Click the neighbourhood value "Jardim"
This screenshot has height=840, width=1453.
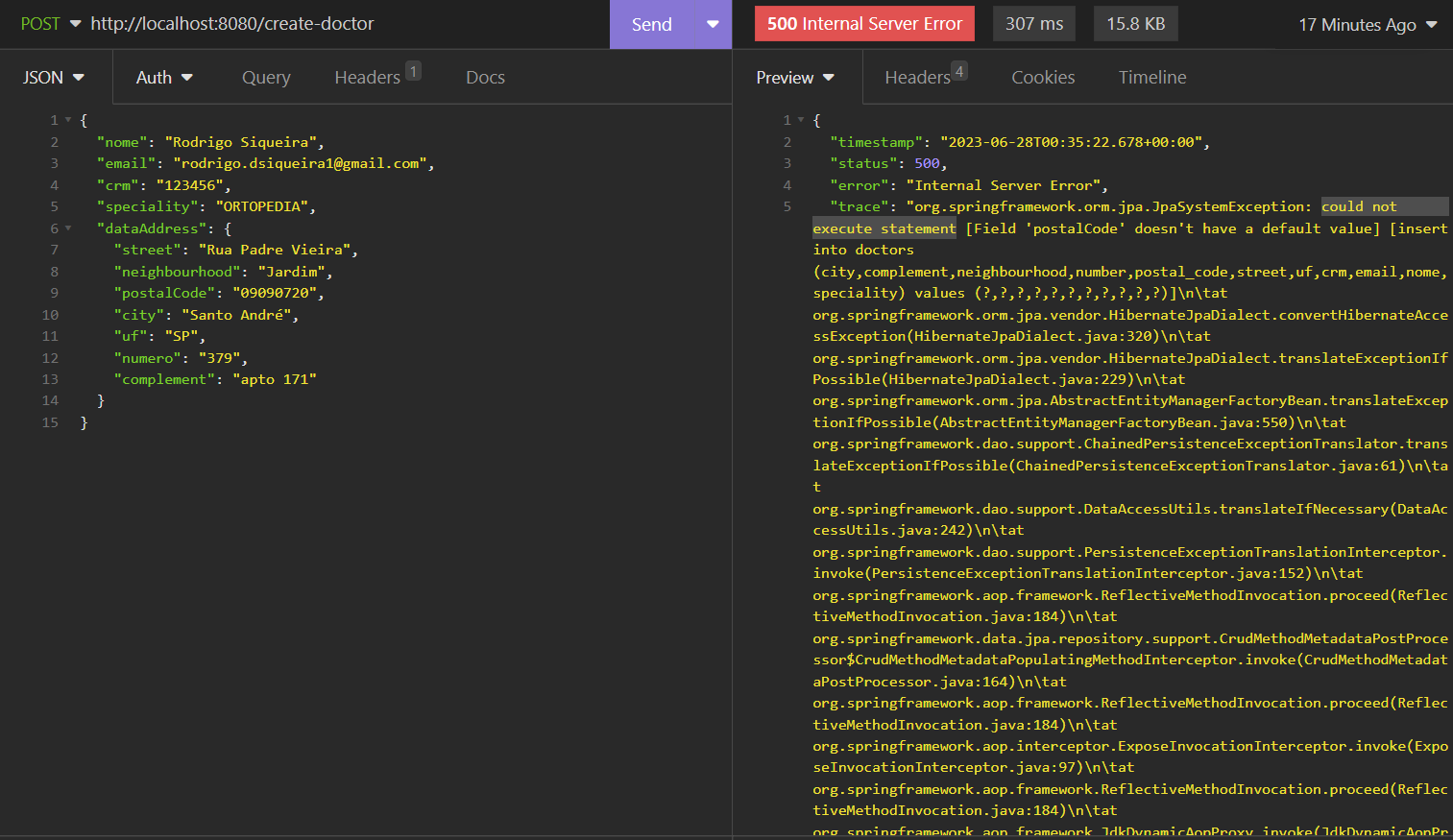(292, 272)
